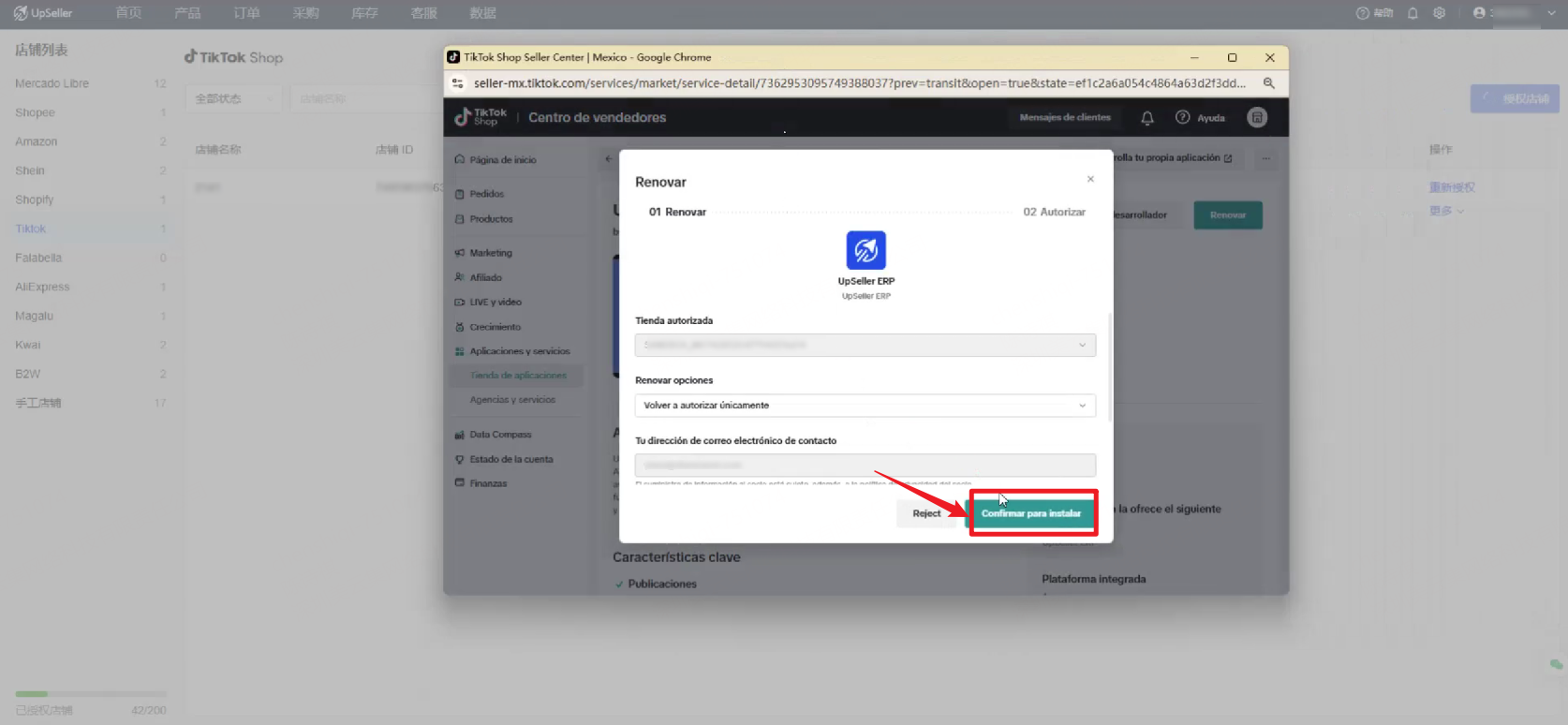The height and width of the screenshot is (725, 1568).
Task: Click the Seller Center notification bell icon
Action: click(1147, 118)
